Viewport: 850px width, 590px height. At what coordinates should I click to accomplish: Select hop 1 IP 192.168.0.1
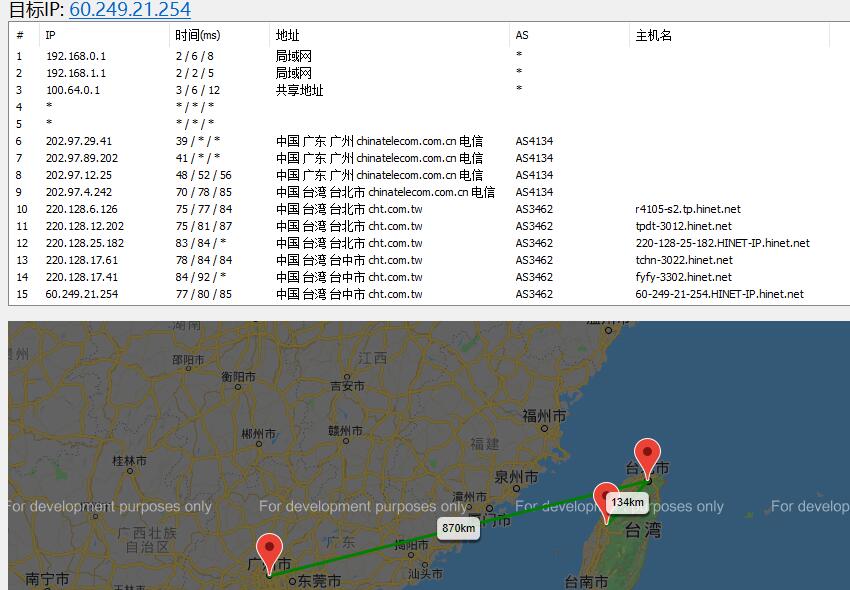pos(76,56)
